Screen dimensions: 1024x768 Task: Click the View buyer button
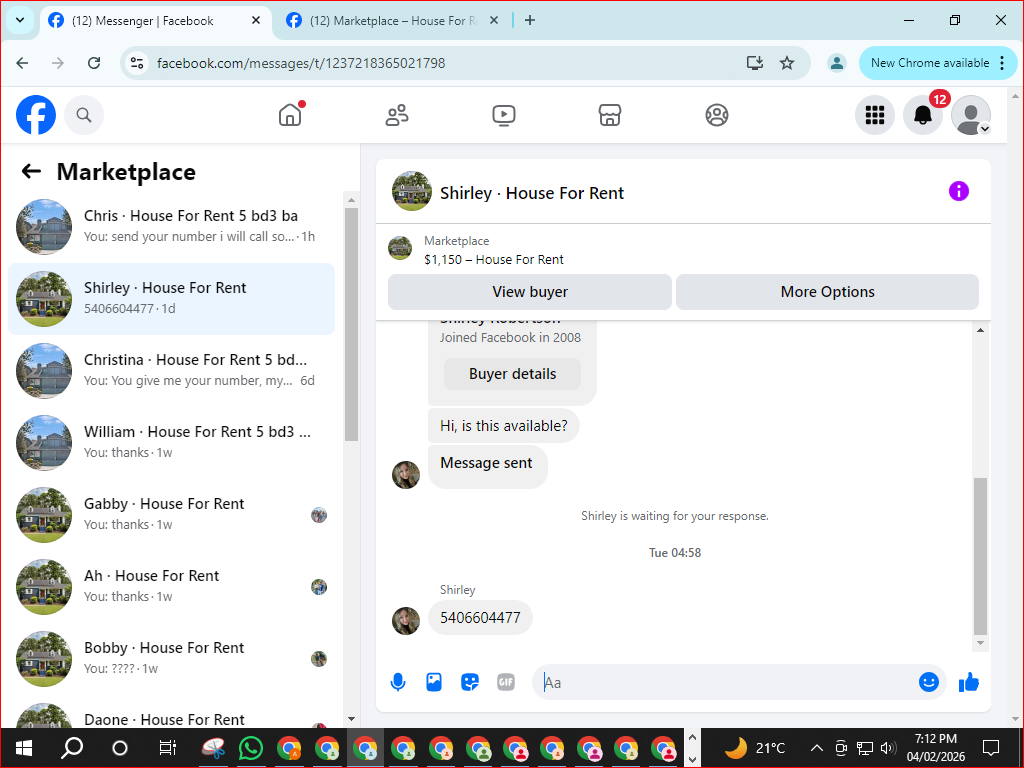(530, 292)
